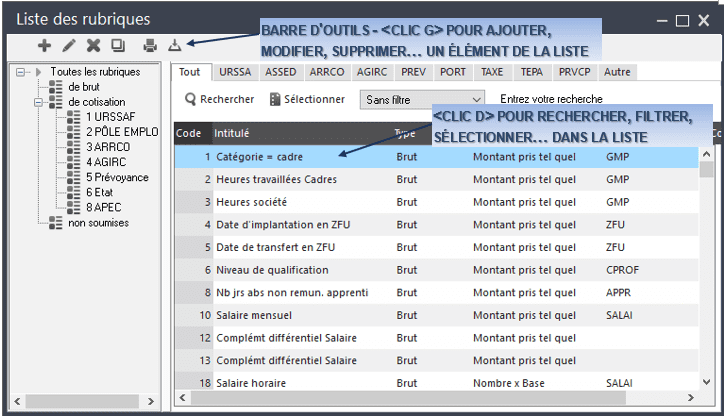Select the 'Salaire mensuel' row
Screen dimensions: 724x416
click(x=263, y=315)
